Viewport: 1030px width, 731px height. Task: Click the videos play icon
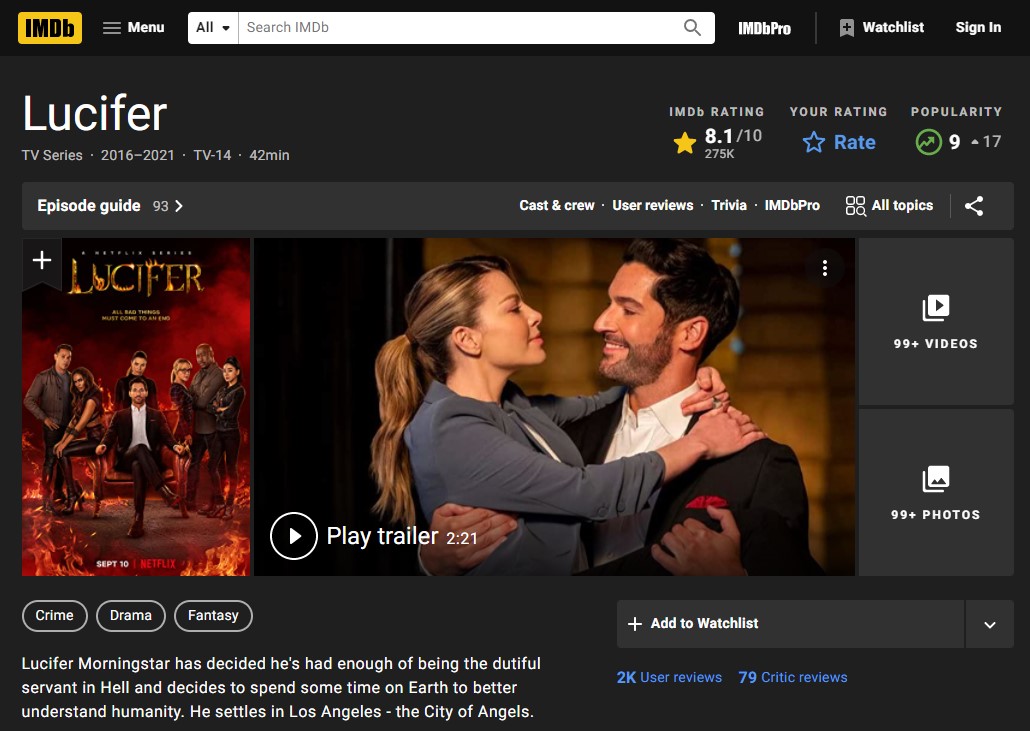pos(935,307)
